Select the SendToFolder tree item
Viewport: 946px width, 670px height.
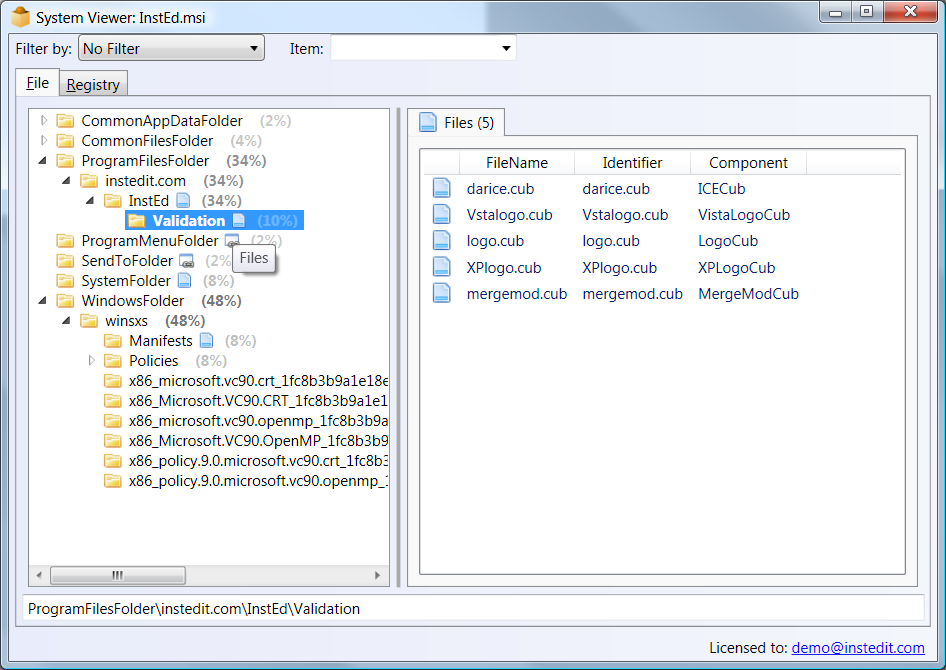coord(127,261)
